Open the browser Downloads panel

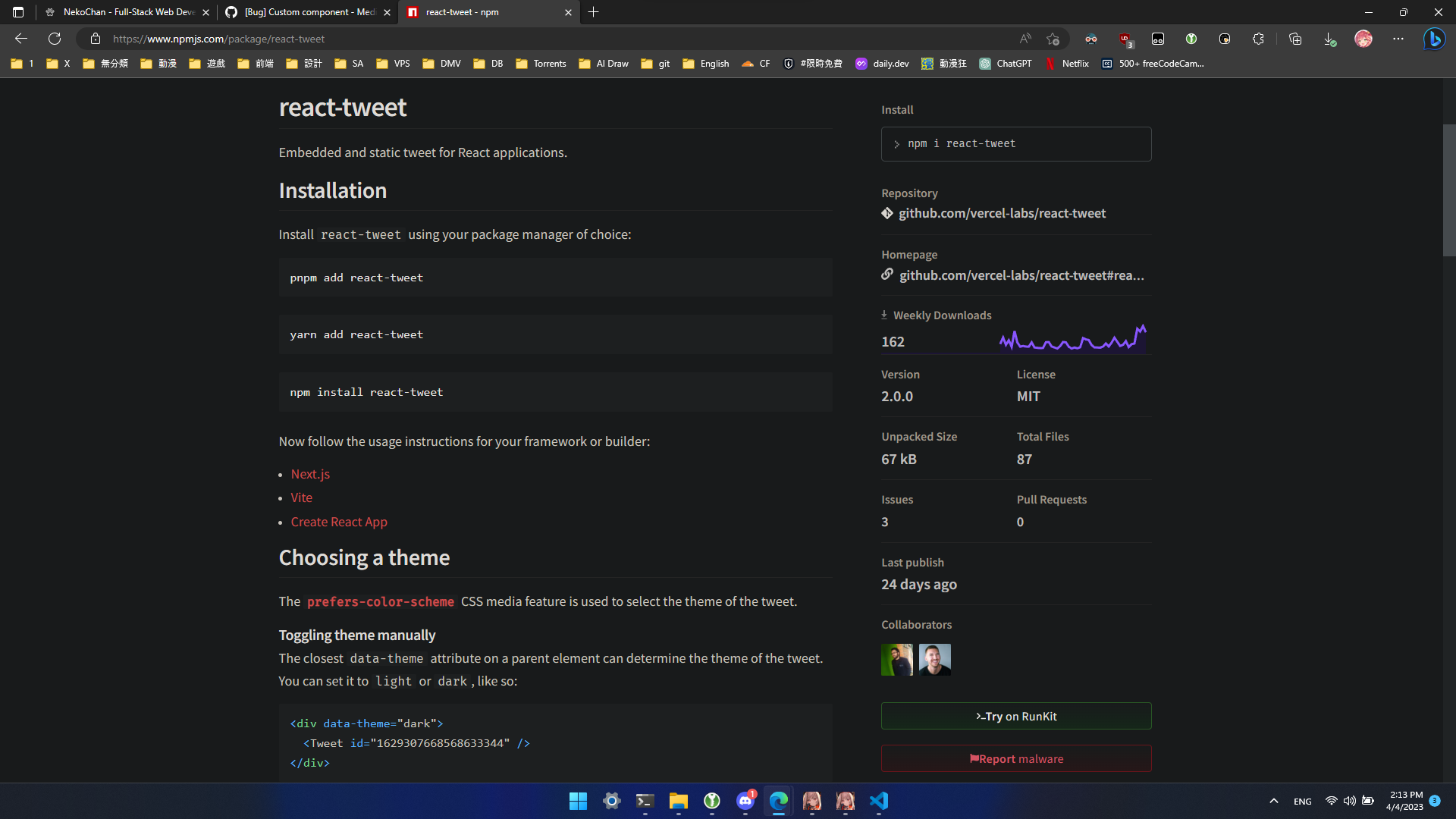pyautogui.click(x=1329, y=39)
